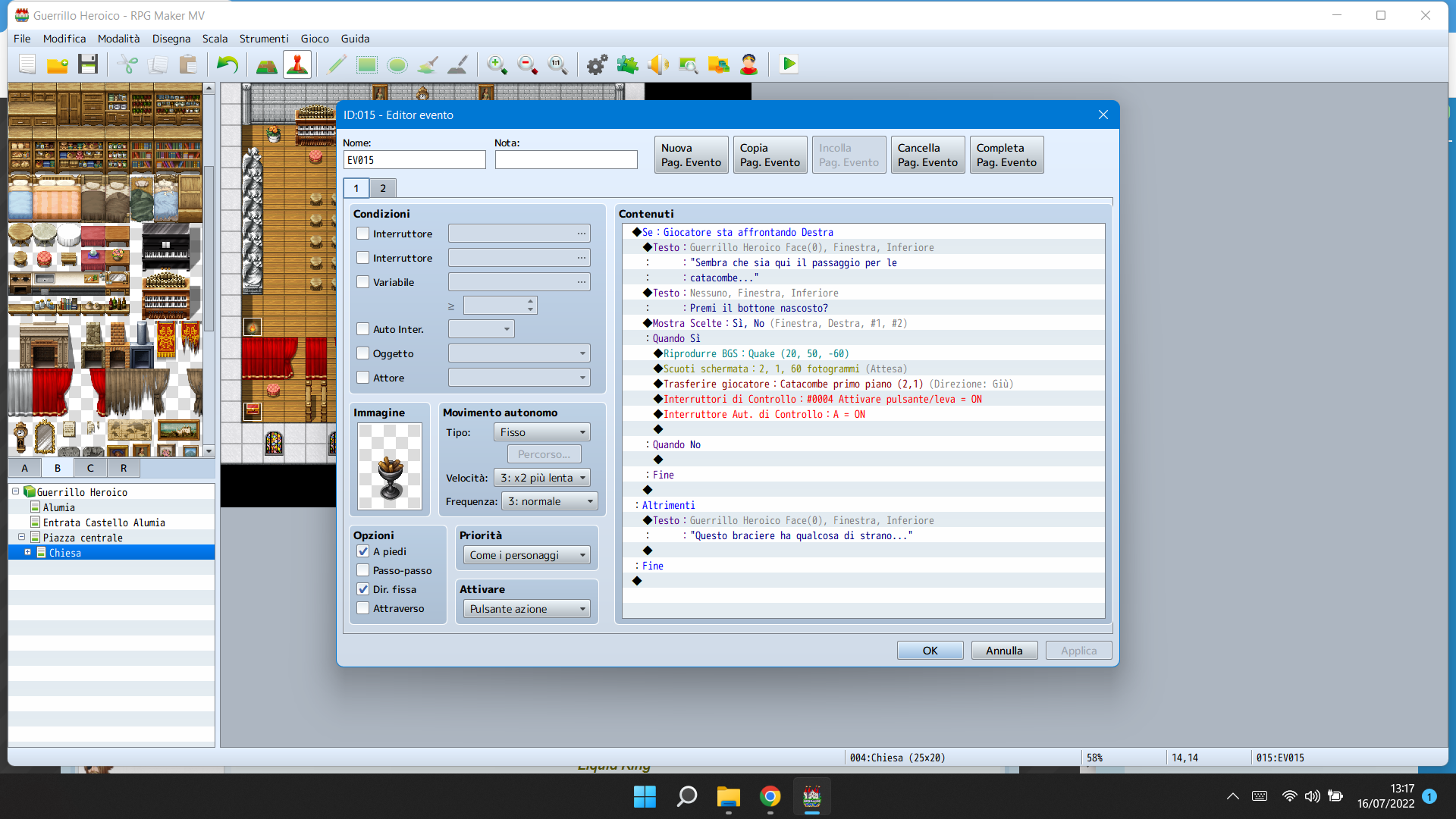Click Copia Pag. Evento button
The image size is (1456, 819).
pyautogui.click(x=770, y=155)
